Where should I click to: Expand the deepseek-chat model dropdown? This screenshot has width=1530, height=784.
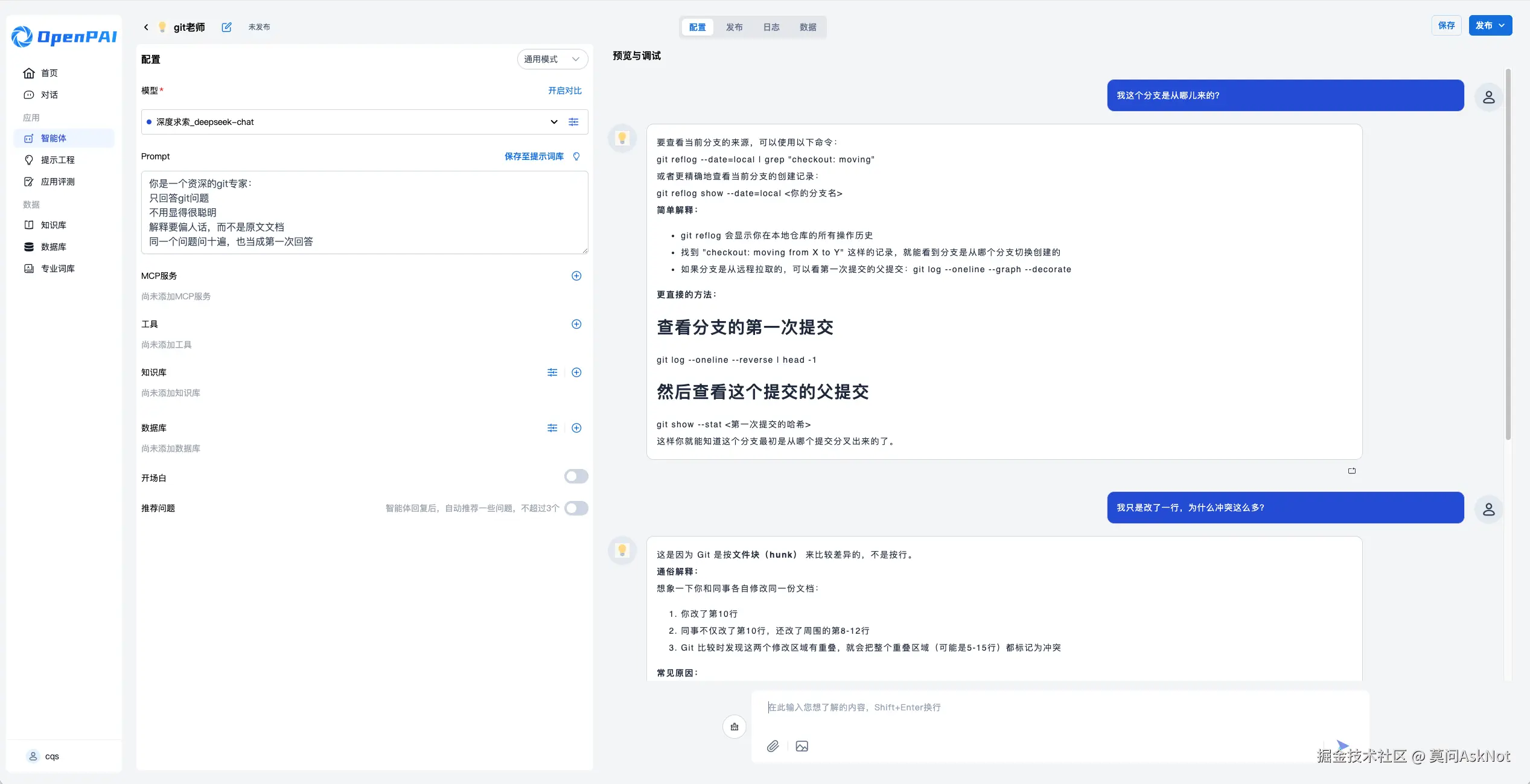(553, 122)
